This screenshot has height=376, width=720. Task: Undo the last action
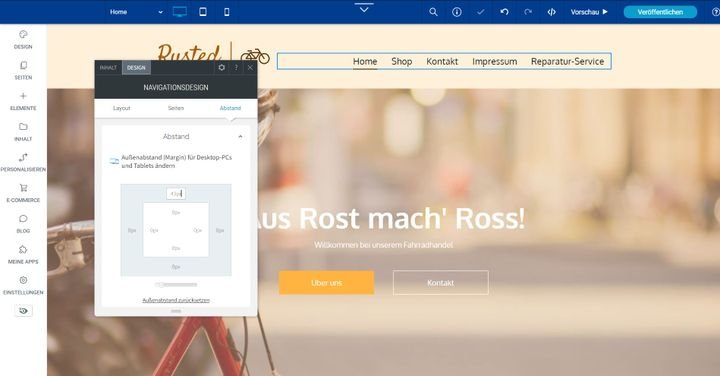point(504,12)
